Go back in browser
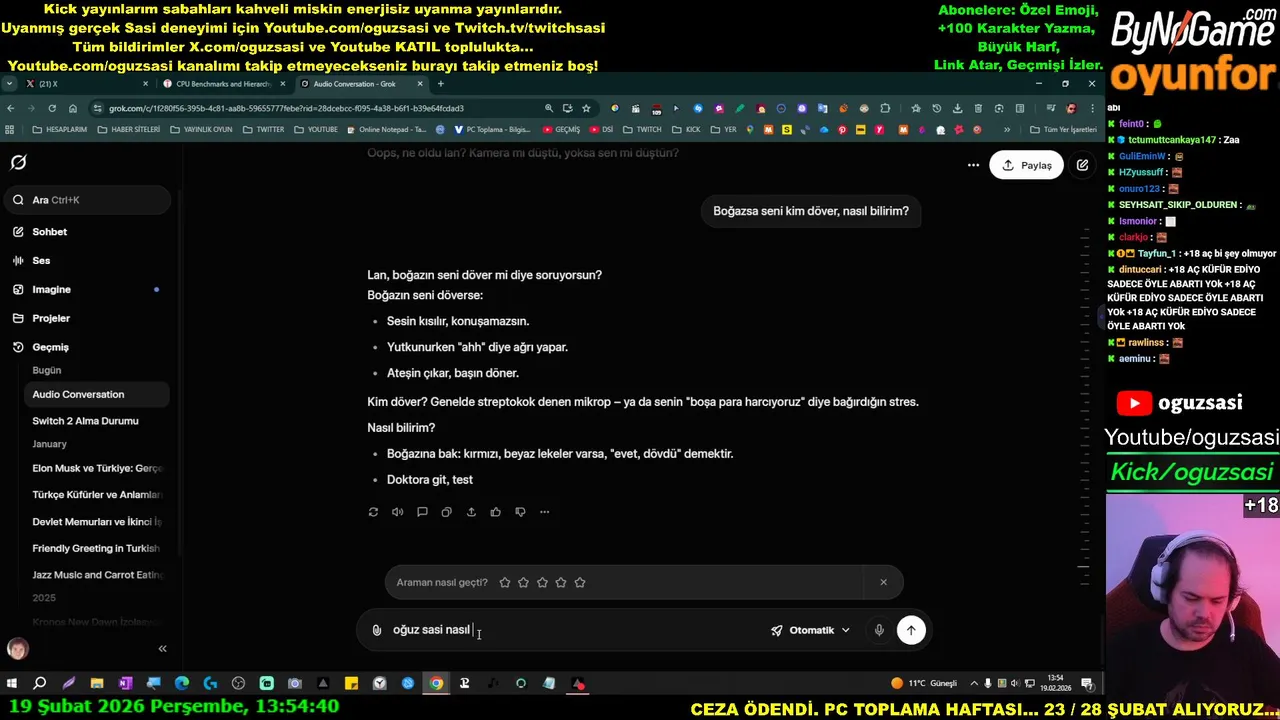Image resolution: width=1280 pixels, height=720 pixels. click(x=10, y=108)
